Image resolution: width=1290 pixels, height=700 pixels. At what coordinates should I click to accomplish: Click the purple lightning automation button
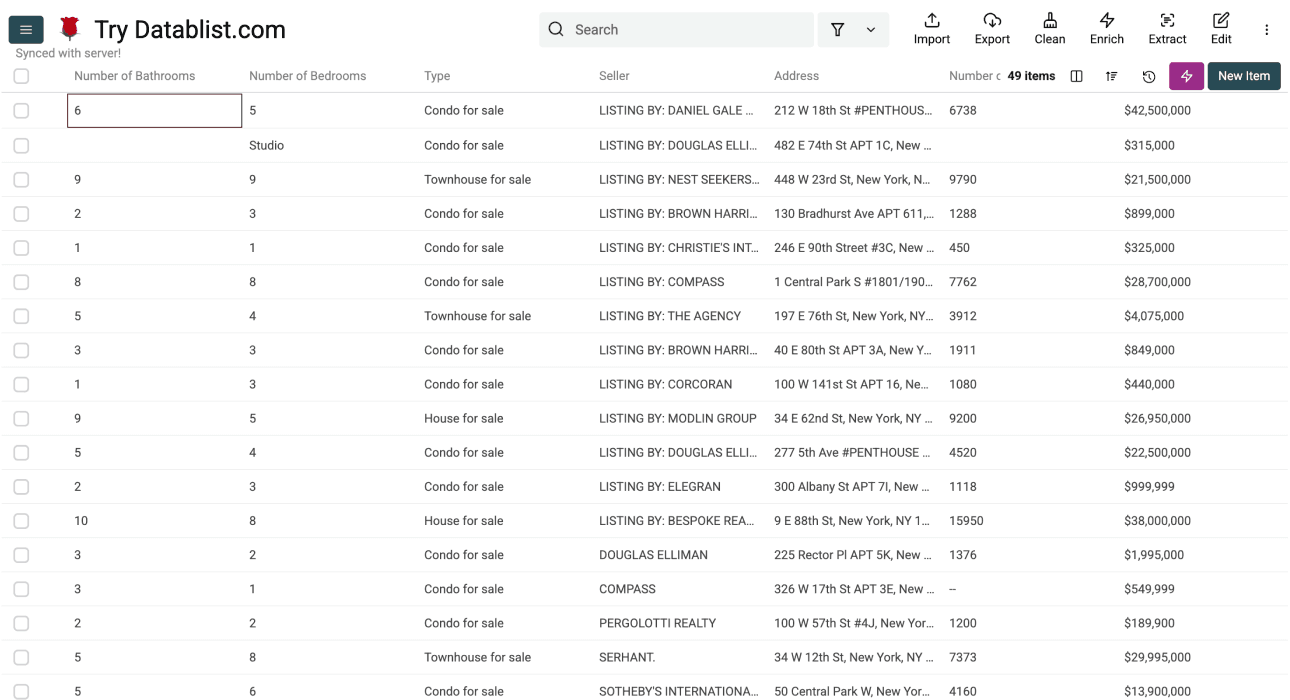click(1186, 76)
